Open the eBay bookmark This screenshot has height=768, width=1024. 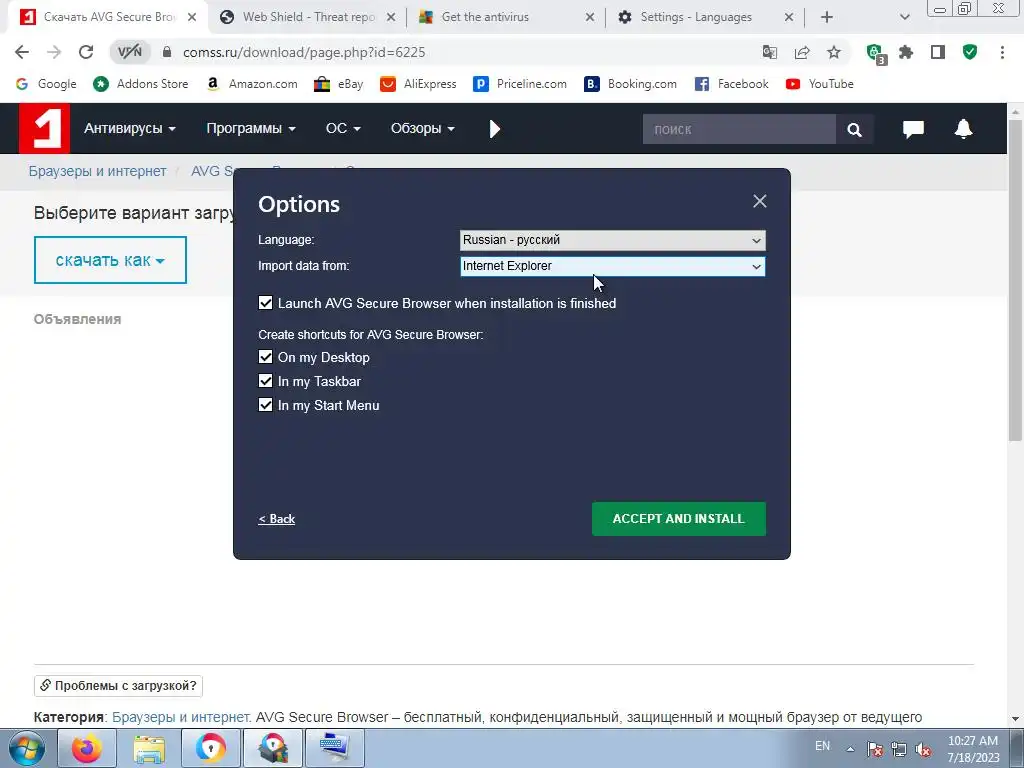(338, 84)
